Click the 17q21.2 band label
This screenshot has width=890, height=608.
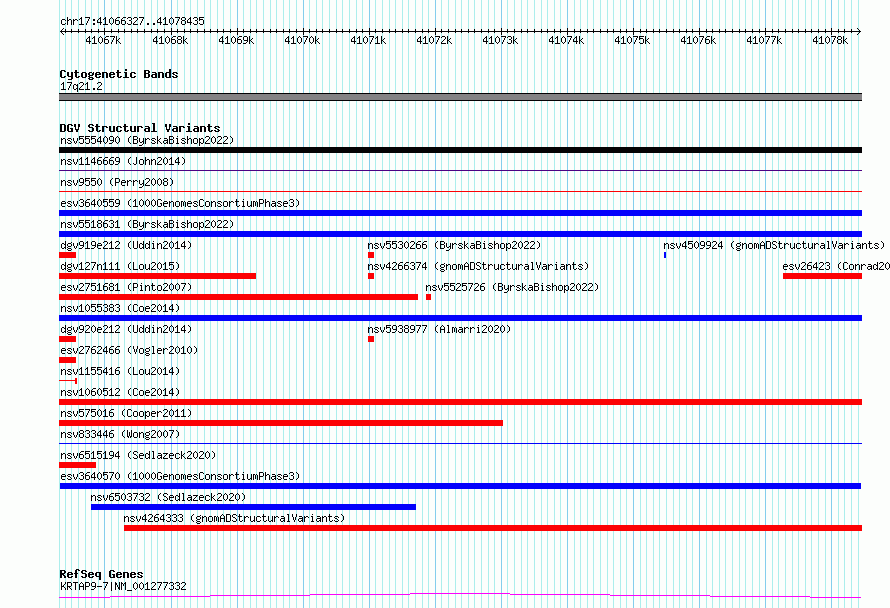click(81, 86)
